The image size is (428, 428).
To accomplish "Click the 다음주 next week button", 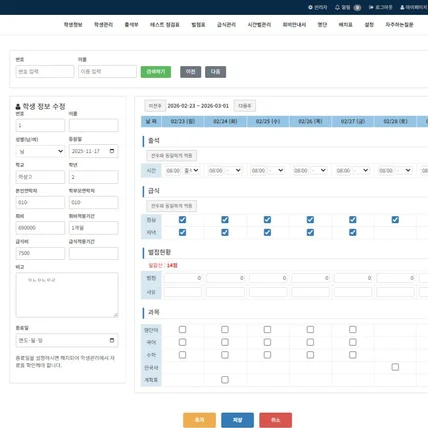I will coord(245,106).
